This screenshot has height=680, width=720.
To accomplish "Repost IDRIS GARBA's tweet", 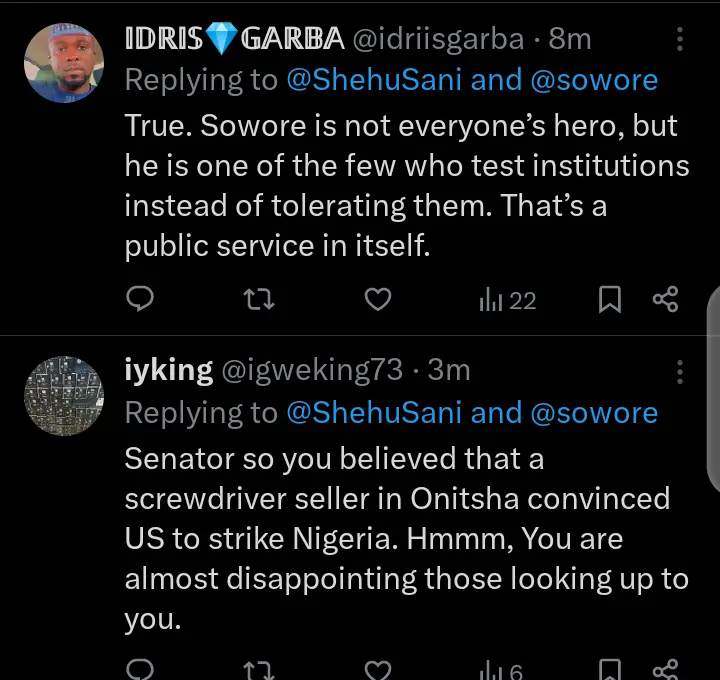I will tap(259, 298).
